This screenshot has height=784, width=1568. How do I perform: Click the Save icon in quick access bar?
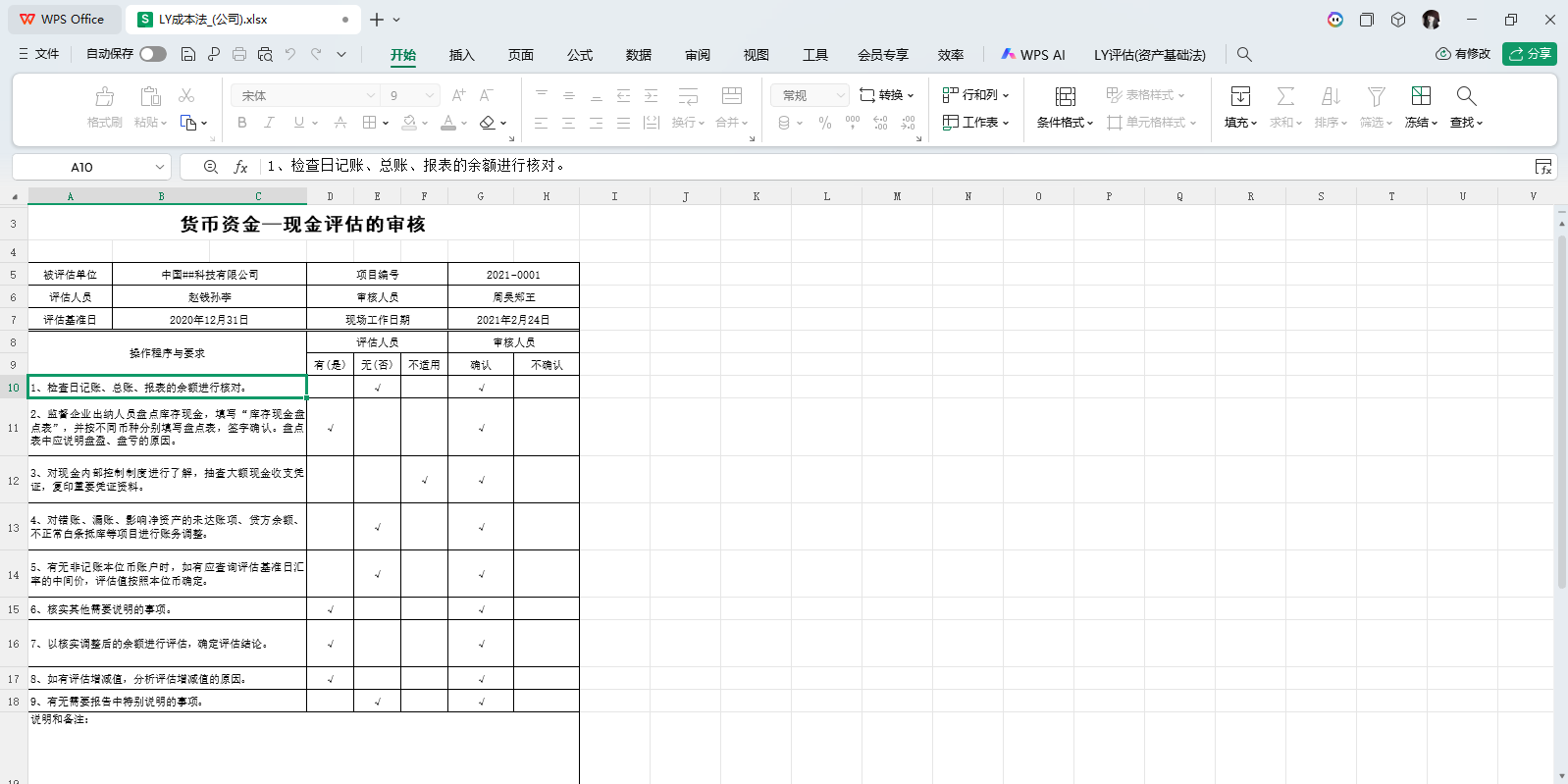[x=188, y=54]
